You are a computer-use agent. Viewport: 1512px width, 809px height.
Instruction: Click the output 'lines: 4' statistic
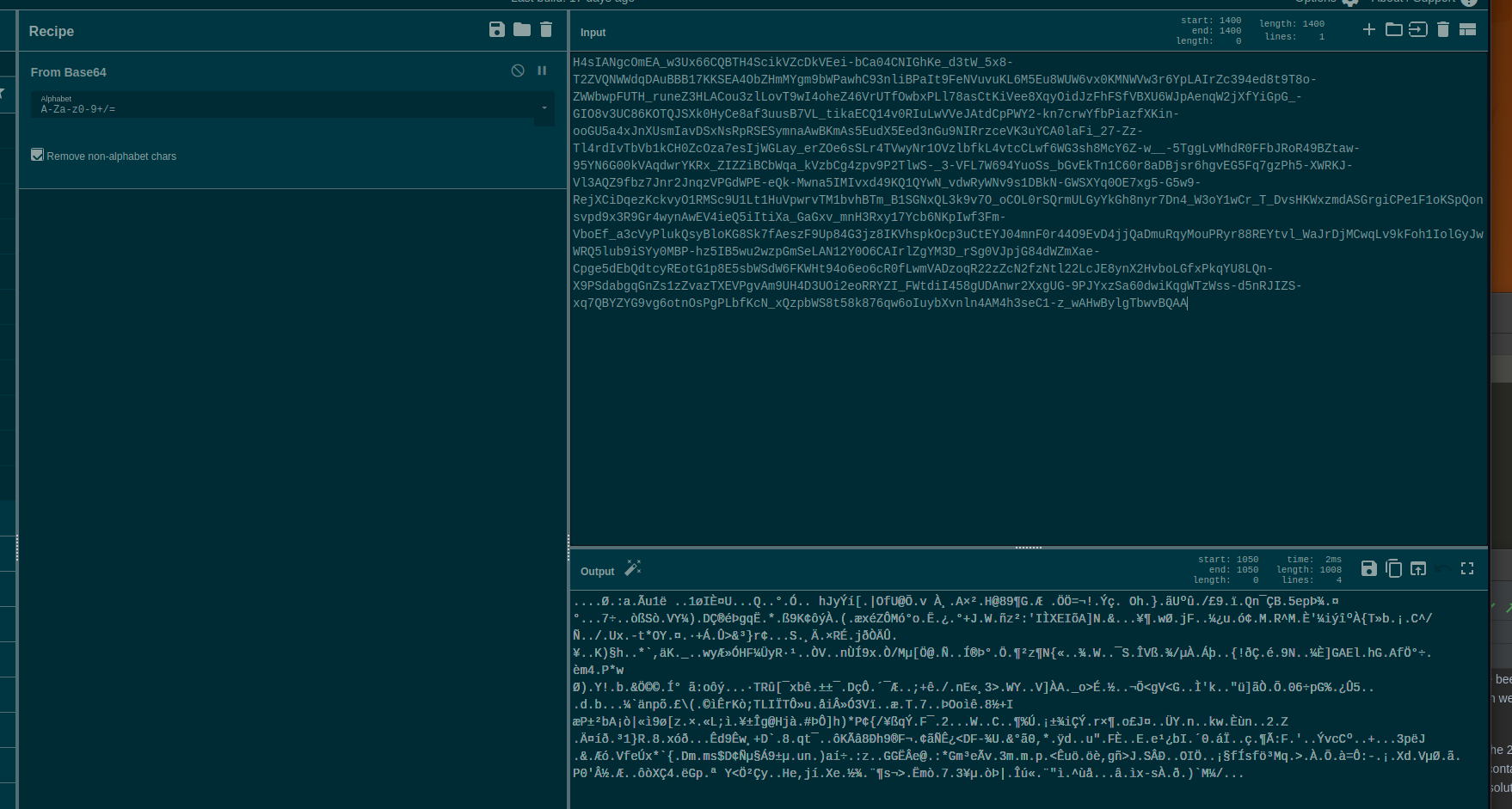pos(1312,580)
